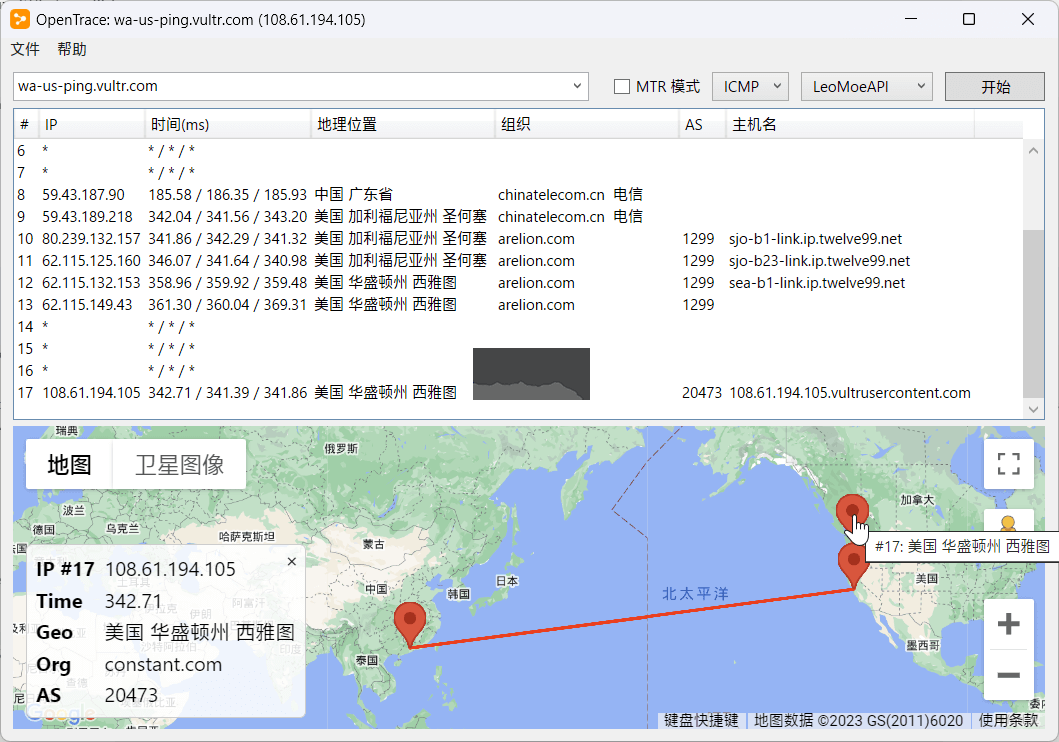Image resolution: width=1059 pixels, height=742 pixels.
Task: Click the map fullscreen toggle icon
Action: (x=1008, y=464)
